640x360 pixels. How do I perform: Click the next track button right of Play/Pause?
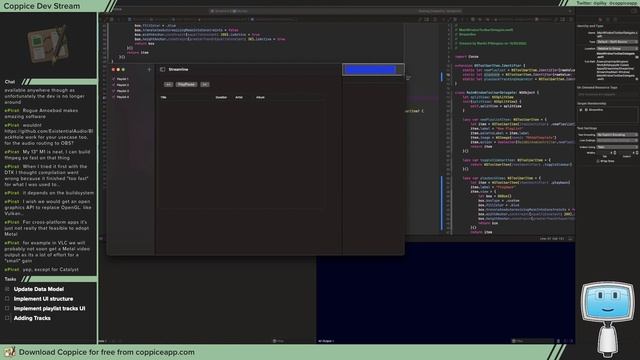coord(205,84)
